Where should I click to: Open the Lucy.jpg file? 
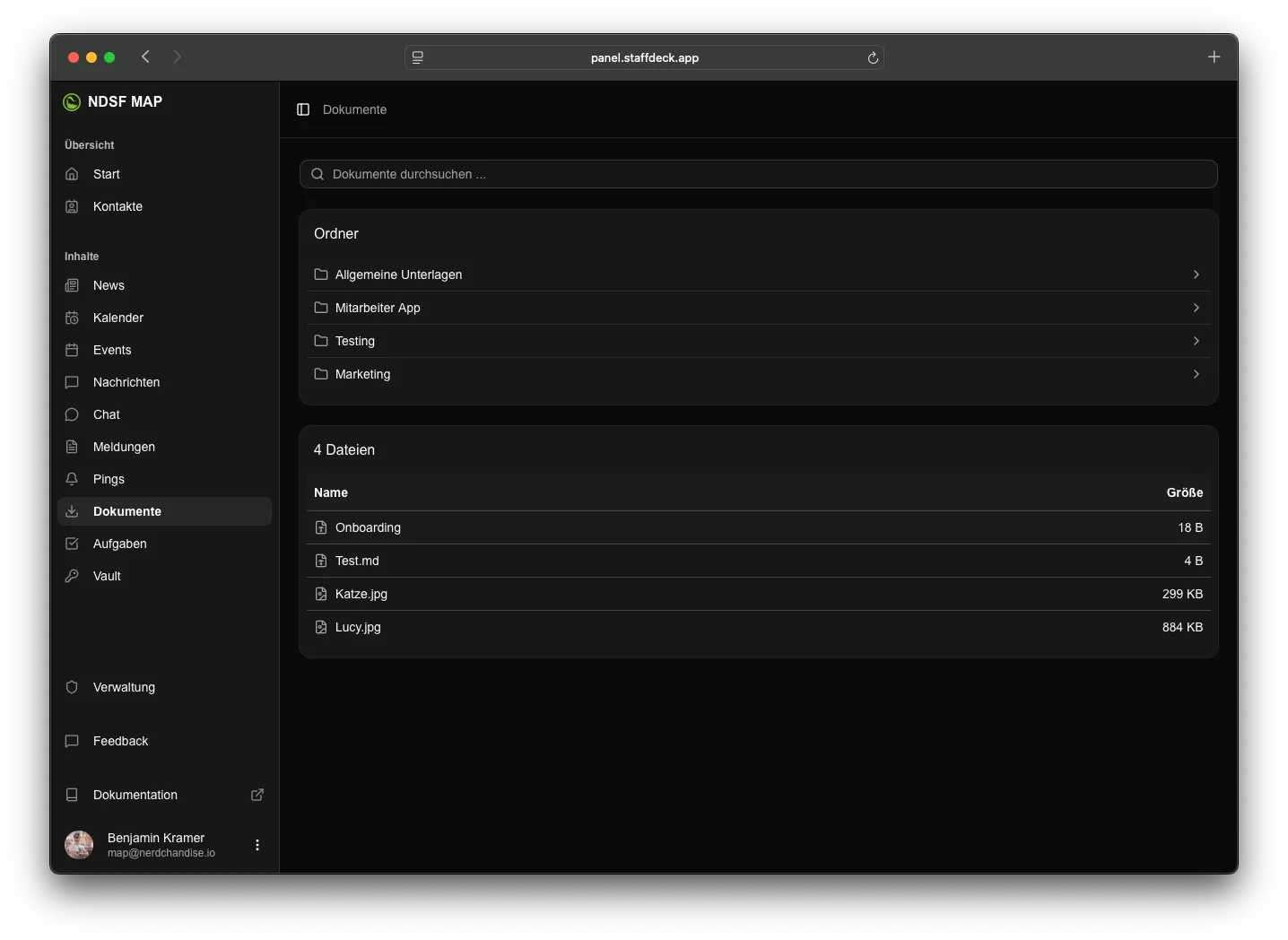coord(759,627)
